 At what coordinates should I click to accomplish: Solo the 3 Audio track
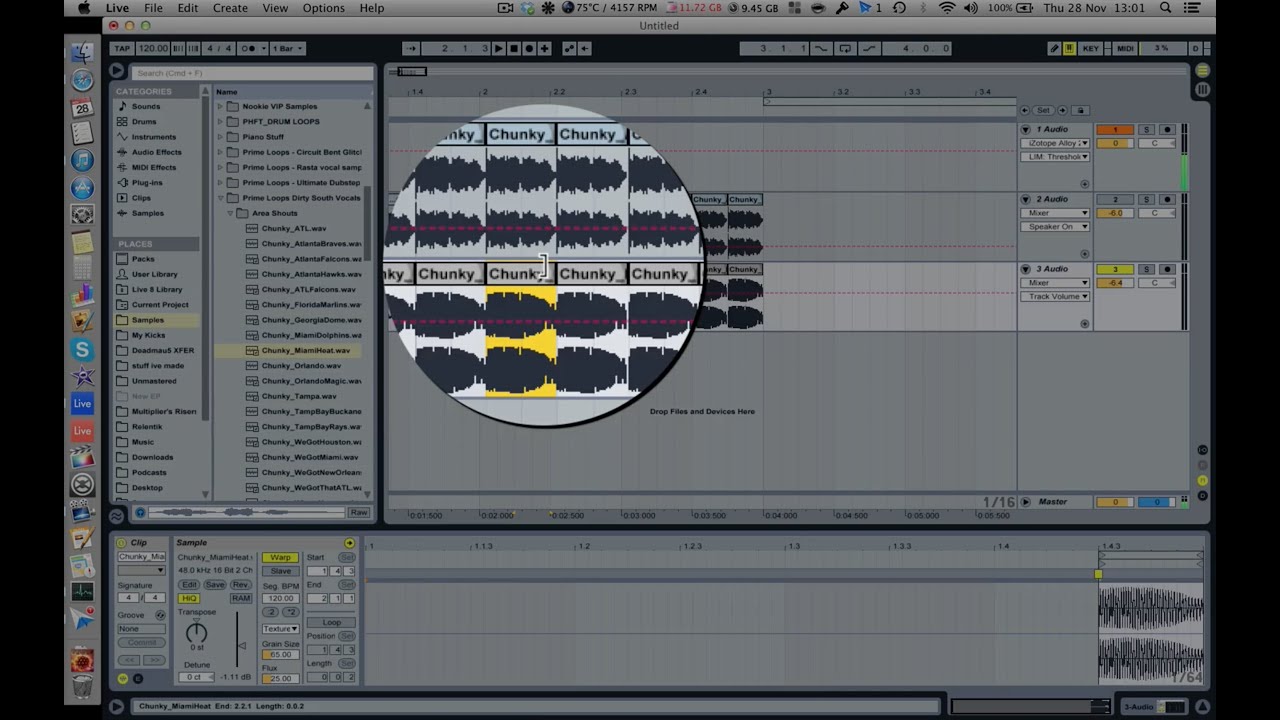click(x=1147, y=269)
